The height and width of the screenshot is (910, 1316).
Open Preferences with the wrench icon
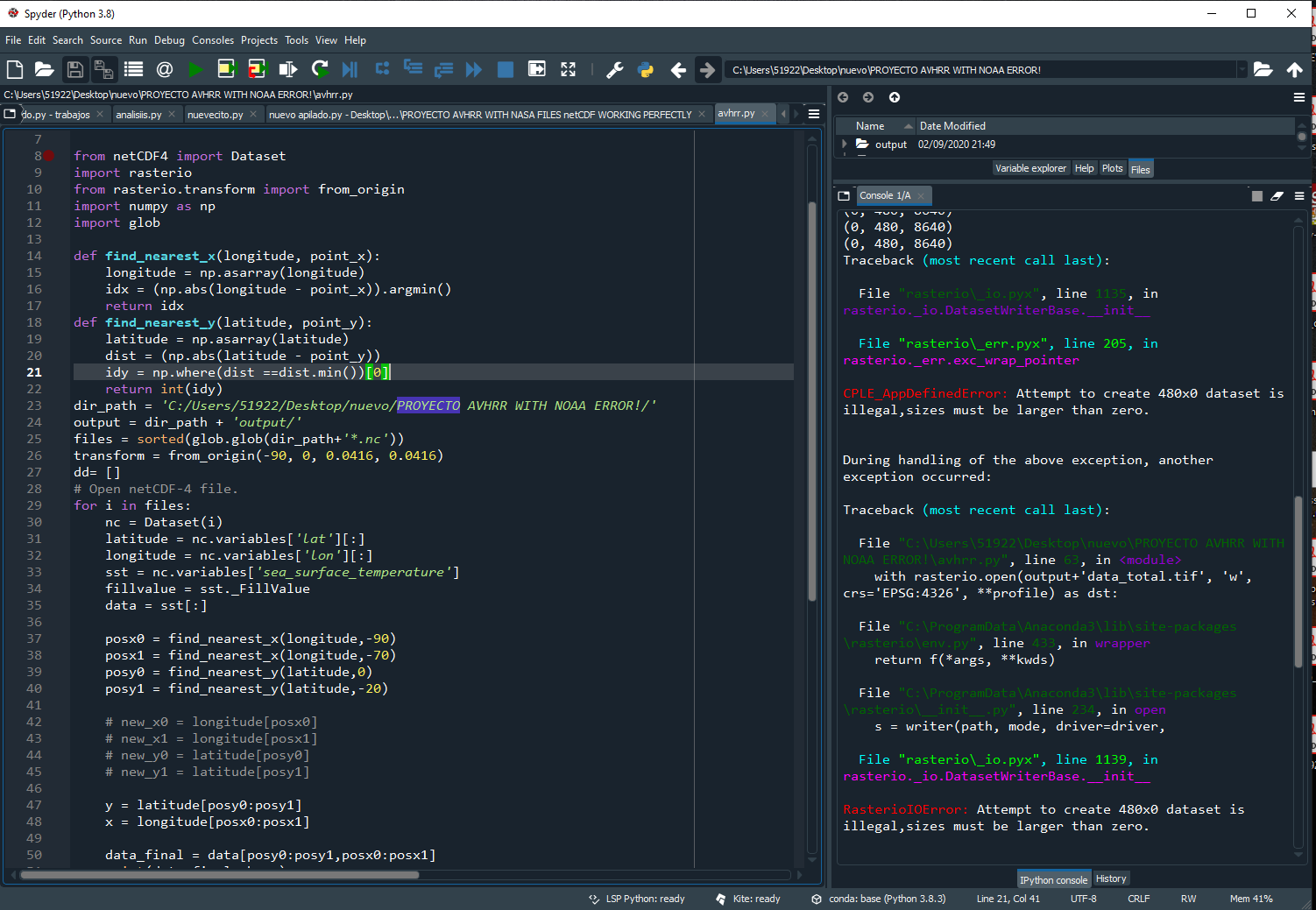pyautogui.click(x=615, y=69)
